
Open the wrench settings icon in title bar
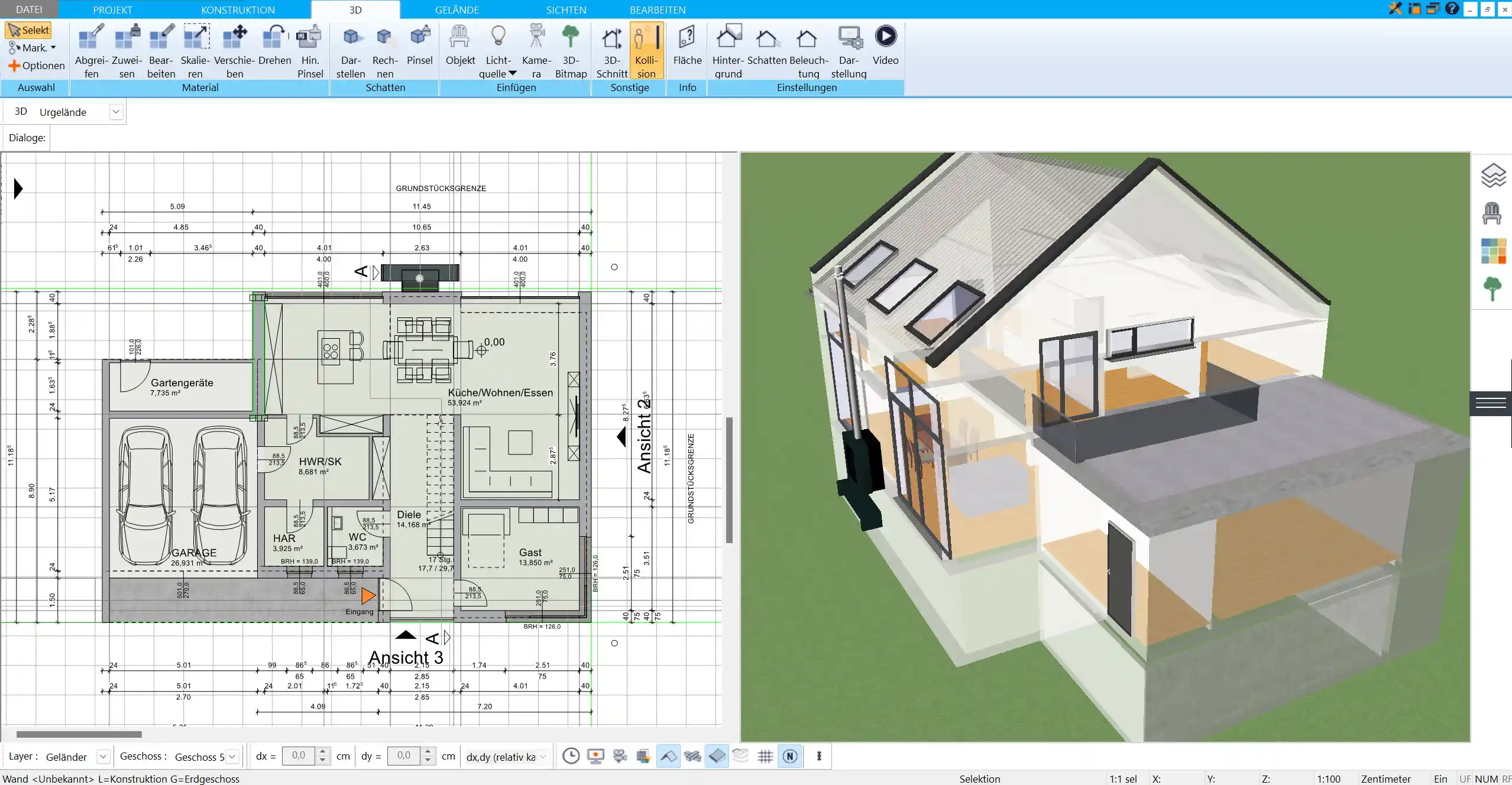click(x=1395, y=9)
